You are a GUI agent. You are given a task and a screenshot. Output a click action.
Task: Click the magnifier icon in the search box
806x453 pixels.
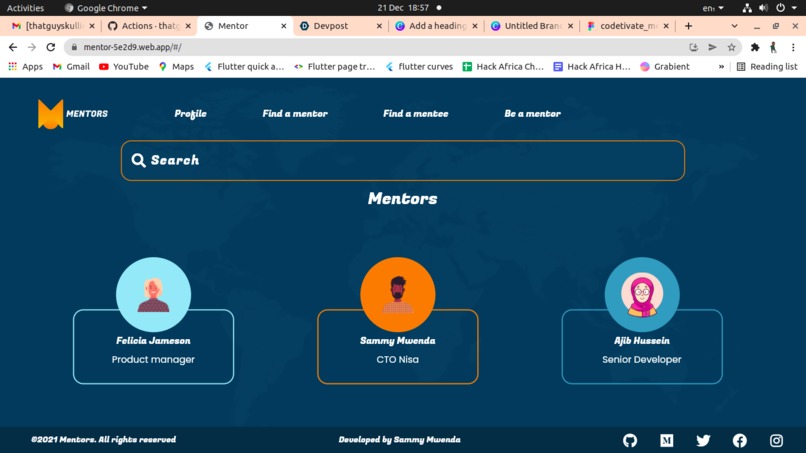138,160
